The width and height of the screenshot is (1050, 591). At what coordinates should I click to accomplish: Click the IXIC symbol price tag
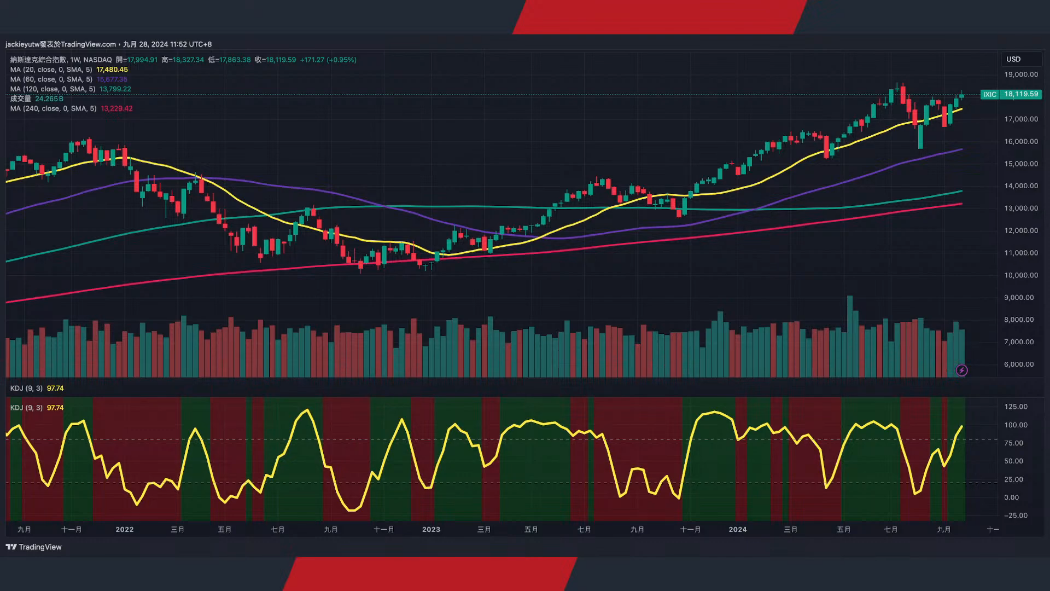coord(989,94)
